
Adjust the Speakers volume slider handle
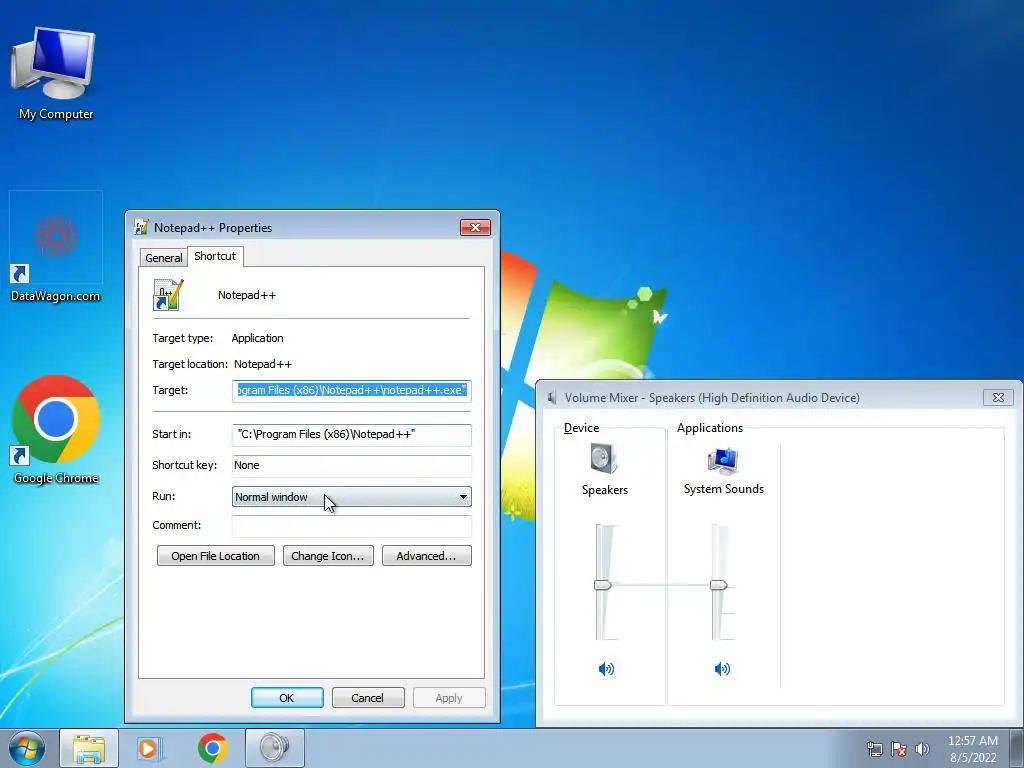[x=603, y=585]
